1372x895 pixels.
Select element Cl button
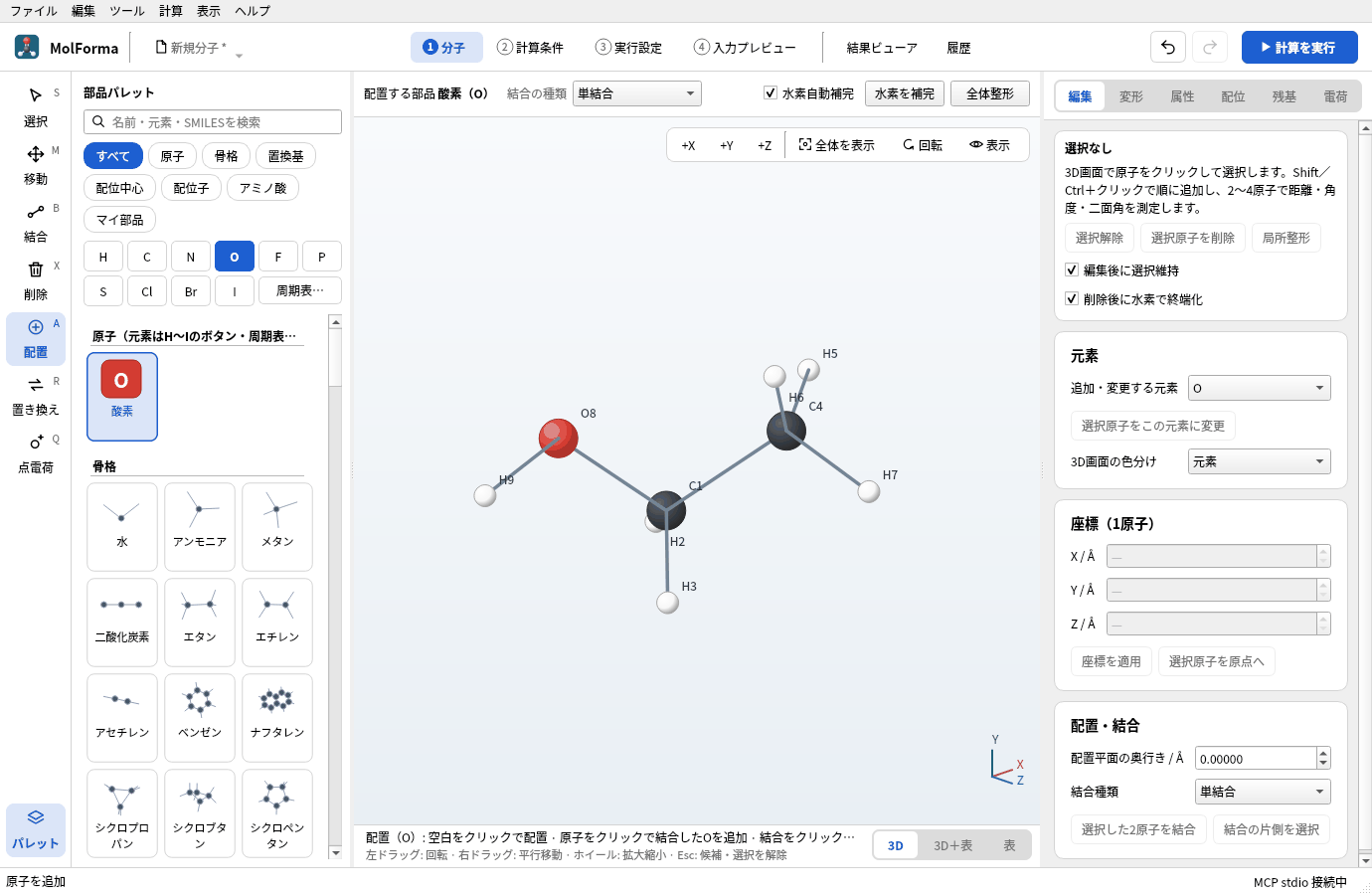pos(147,291)
